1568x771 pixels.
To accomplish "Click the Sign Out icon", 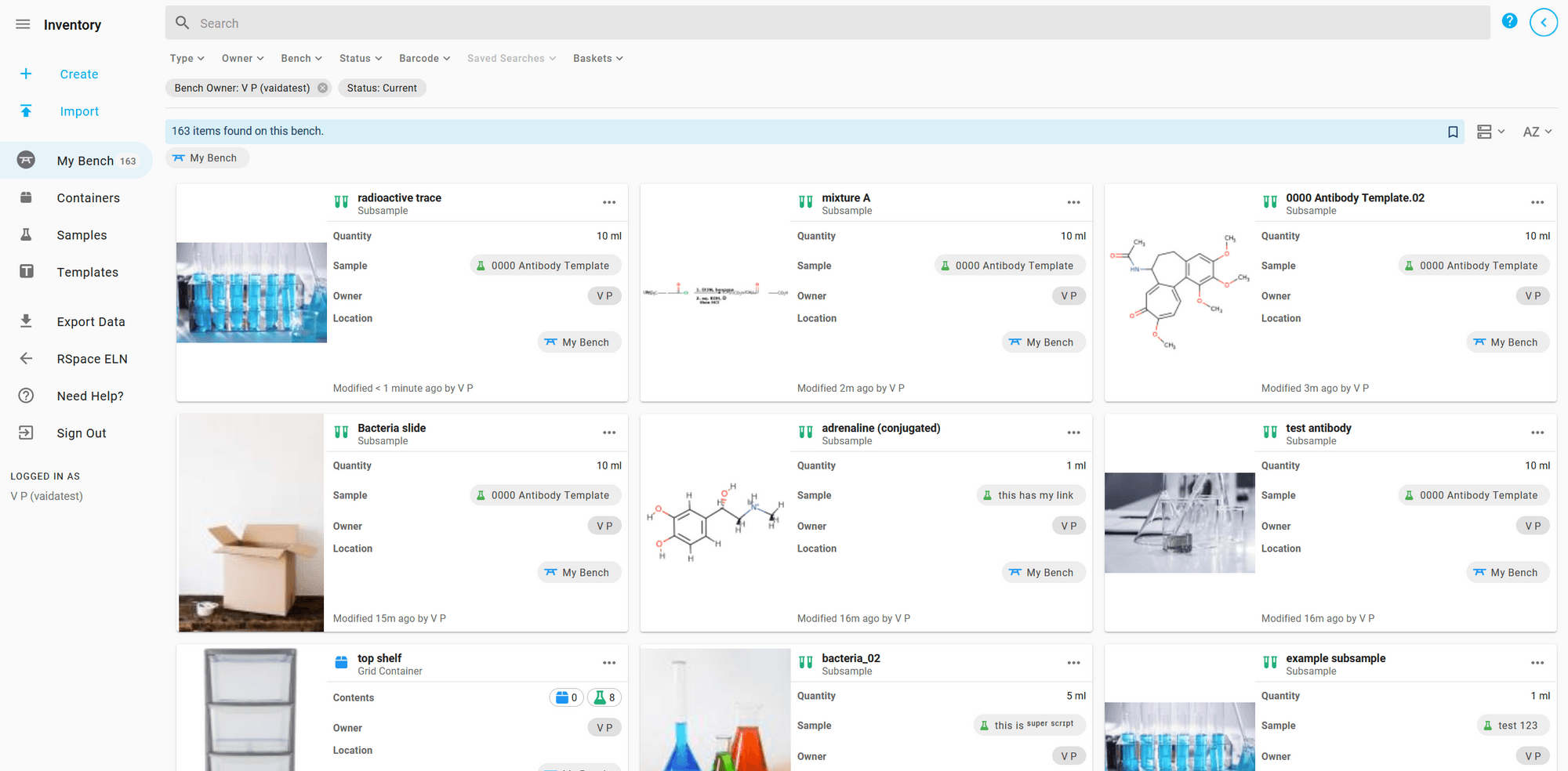I will click(26, 432).
